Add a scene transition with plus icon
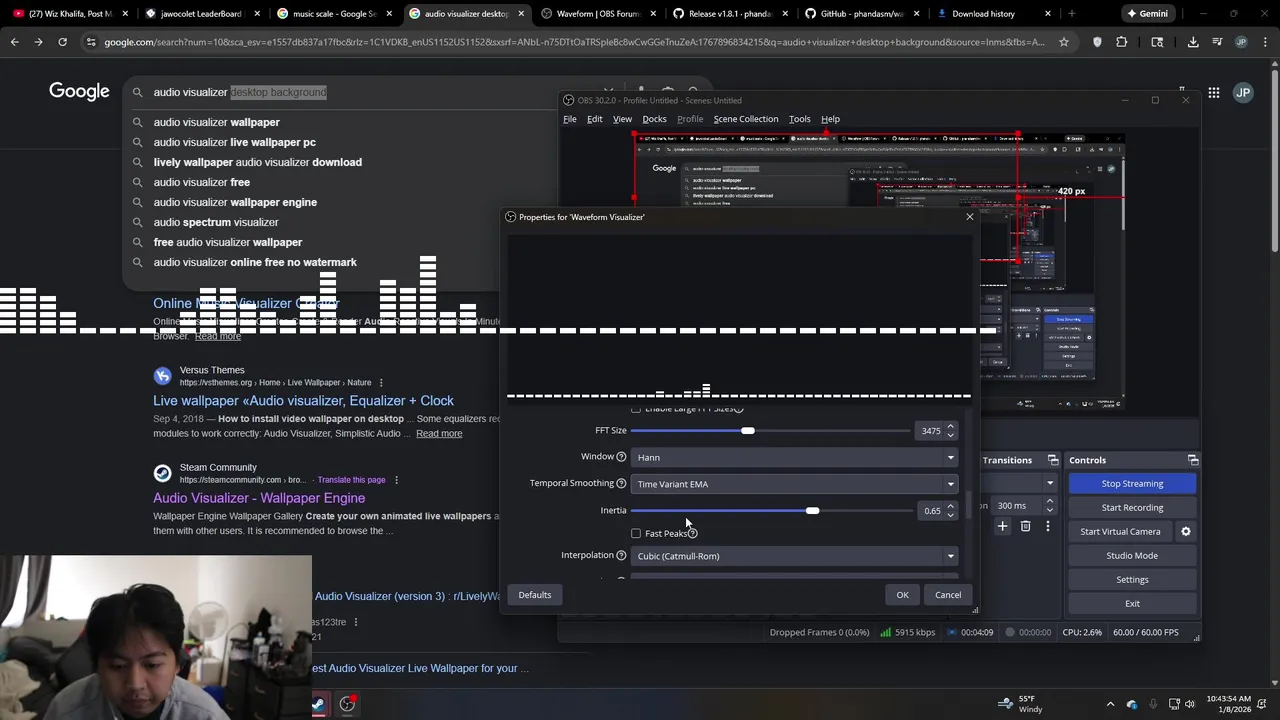This screenshot has width=1280, height=720. (1002, 526)
